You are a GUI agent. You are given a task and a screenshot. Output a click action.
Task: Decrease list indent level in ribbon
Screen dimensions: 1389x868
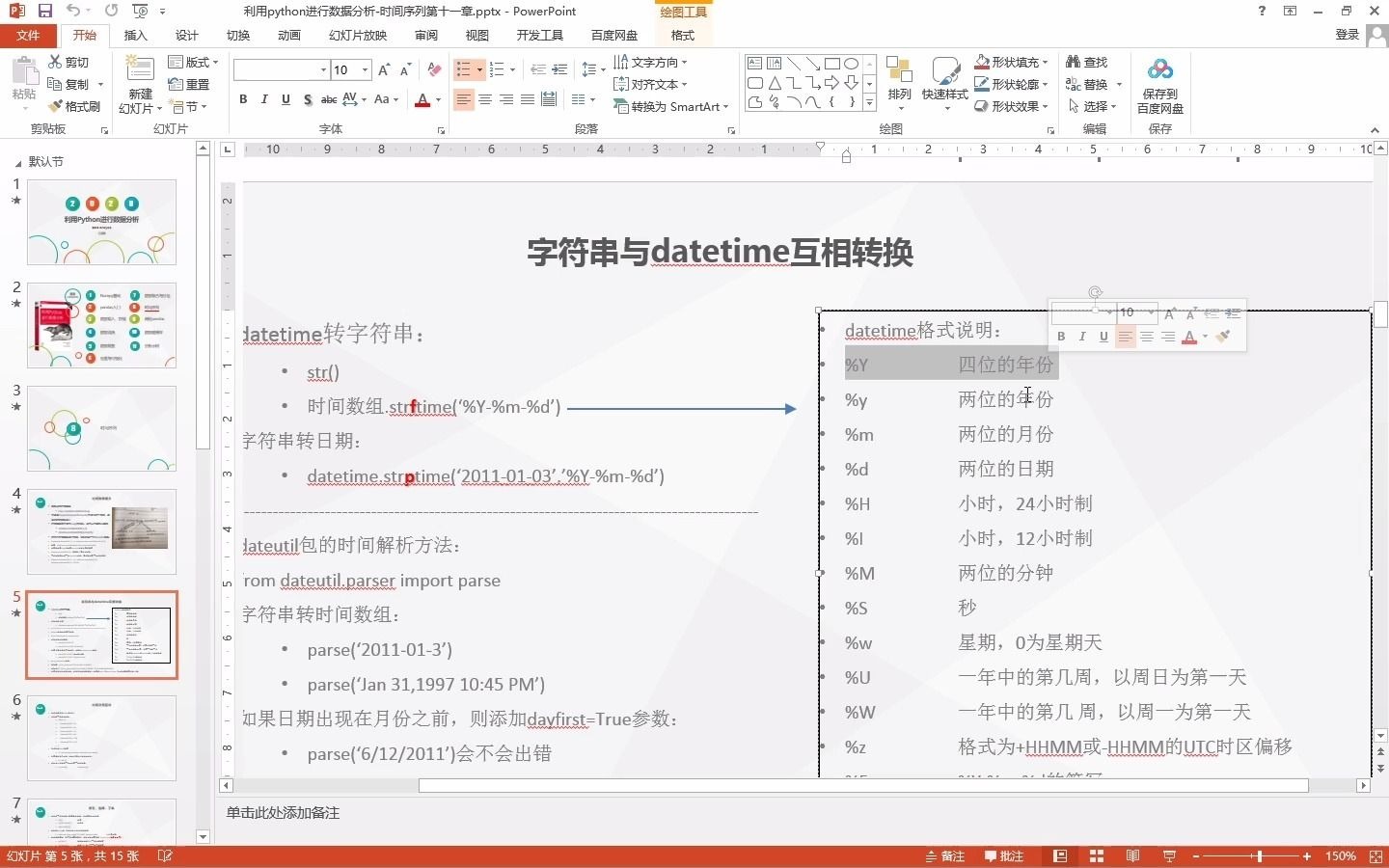pyautogui.click(x=537, y=70)
